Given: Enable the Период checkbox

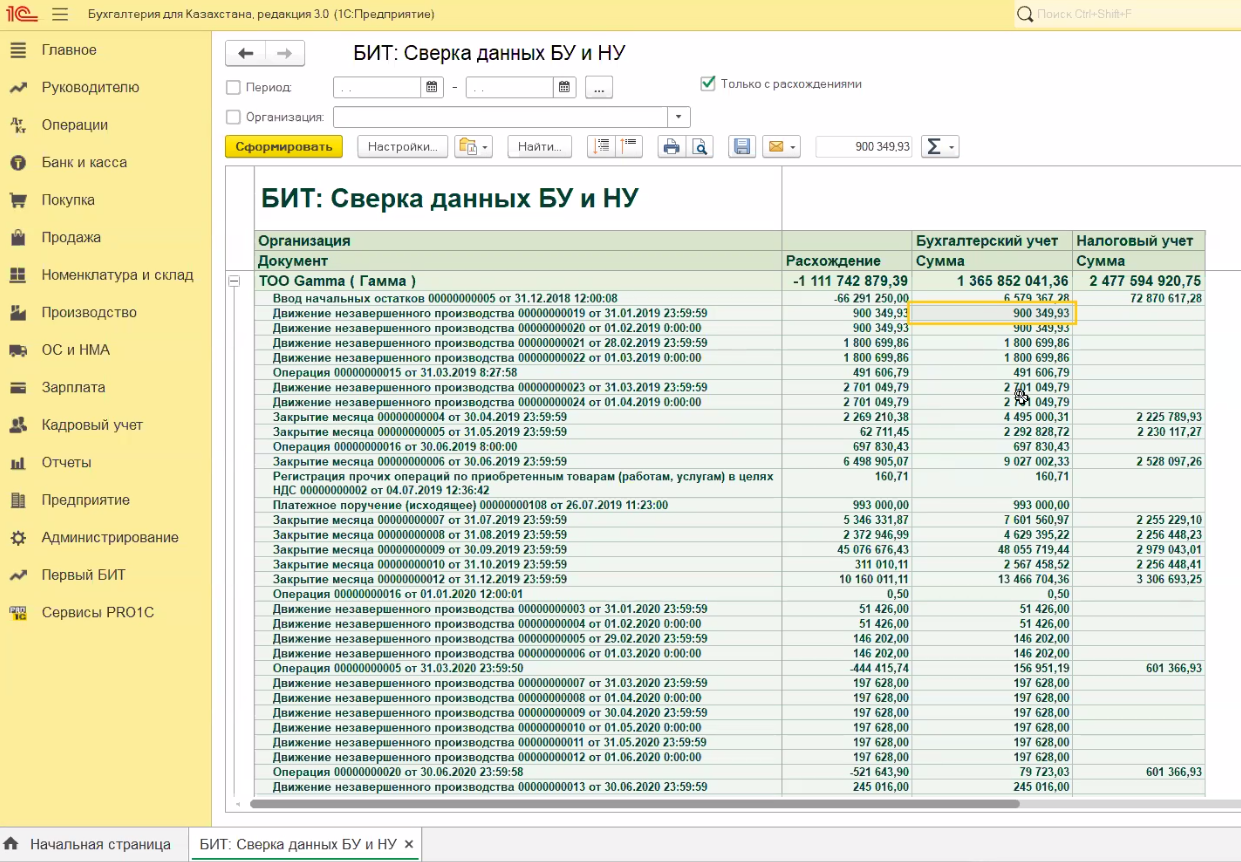Looking at the screenshot, I should tap(234, 87).
